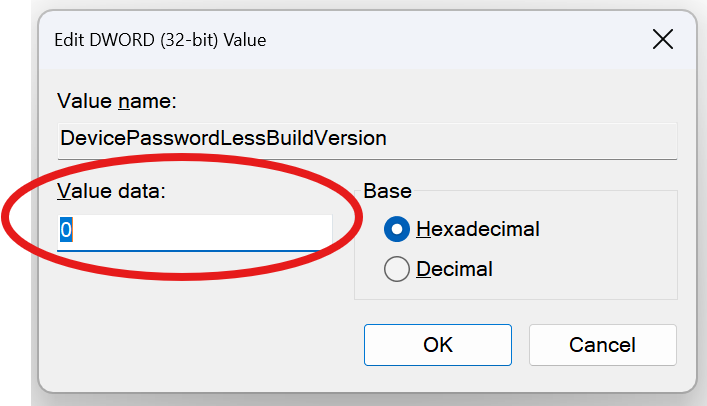Click the Value data label
Image resolution: width=707 pixels, height=406 pixels.
(x=111, y=191)
